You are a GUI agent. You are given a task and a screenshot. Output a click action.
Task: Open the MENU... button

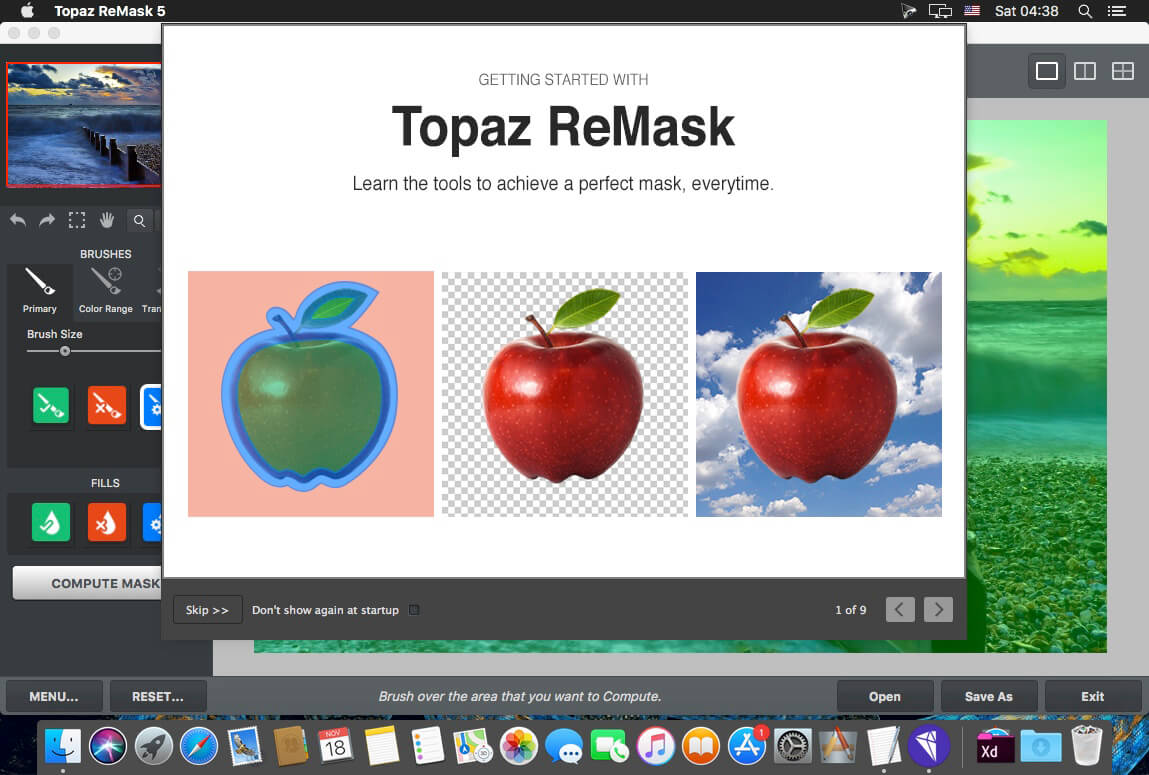[53, 697]
